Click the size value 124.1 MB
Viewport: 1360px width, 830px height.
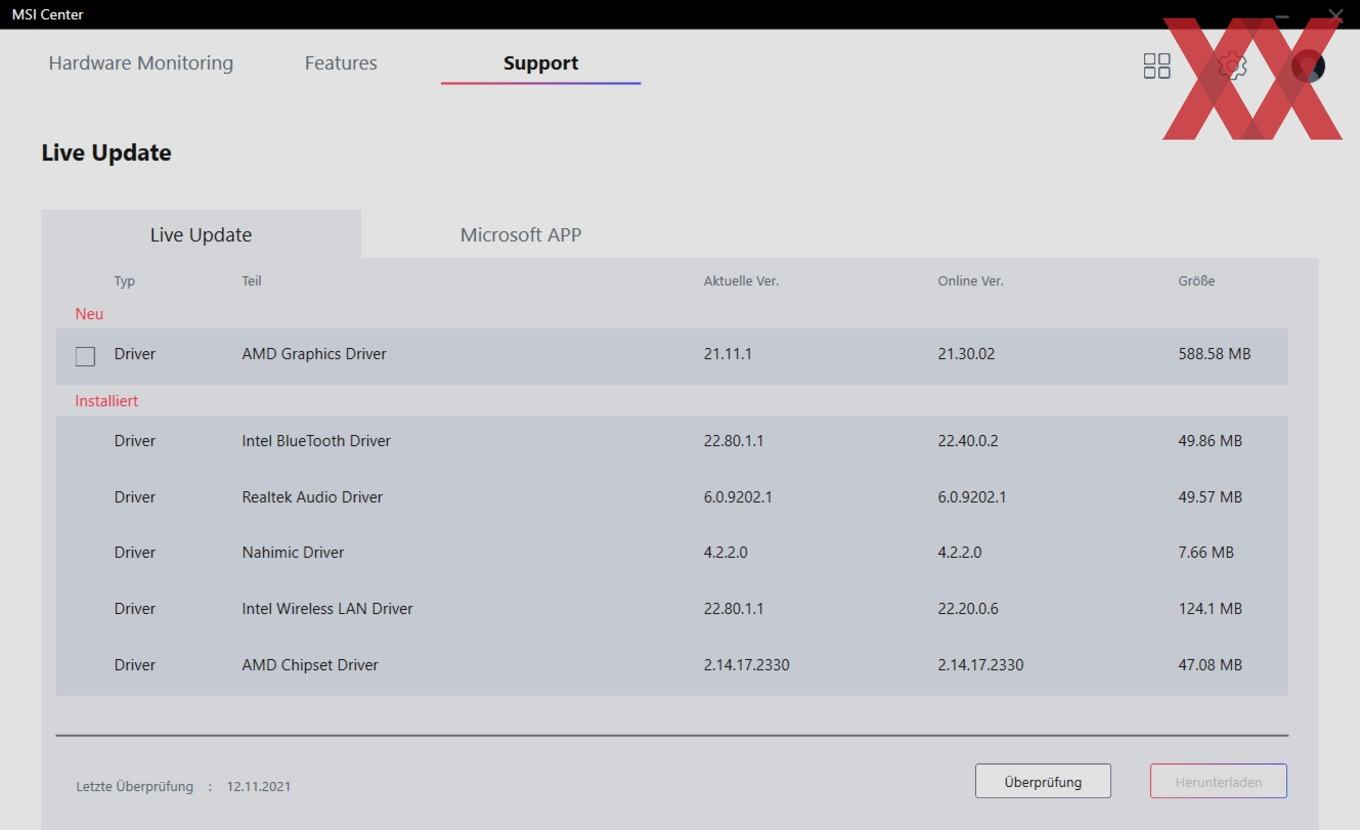1210,608
